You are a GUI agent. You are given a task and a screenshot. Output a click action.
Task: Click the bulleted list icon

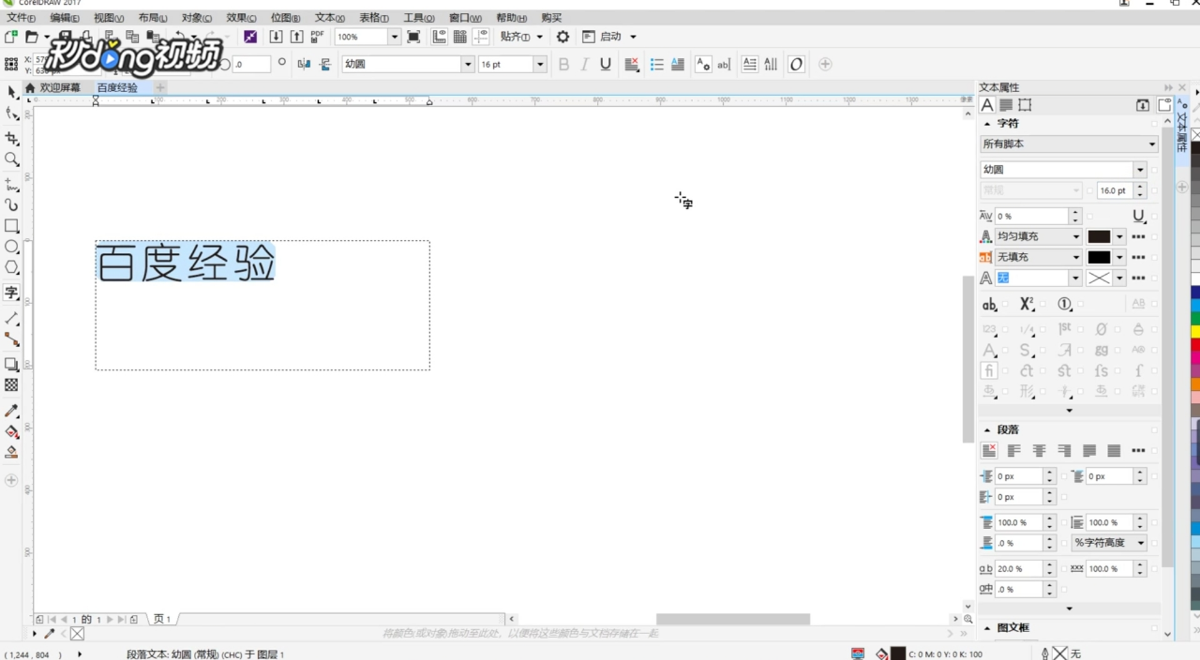point(657,64)
